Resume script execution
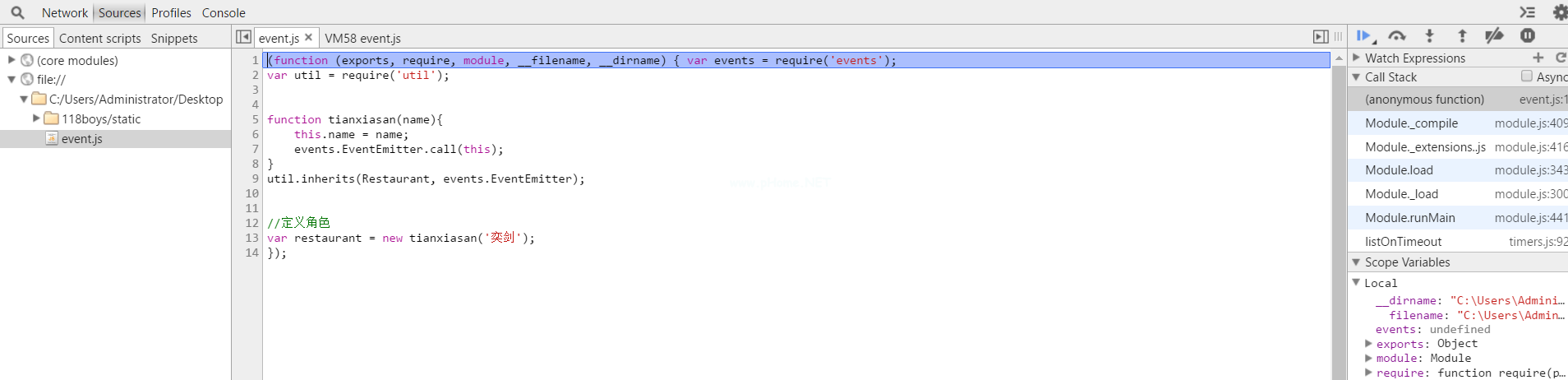1568x380 pixels. point(1364,36)
